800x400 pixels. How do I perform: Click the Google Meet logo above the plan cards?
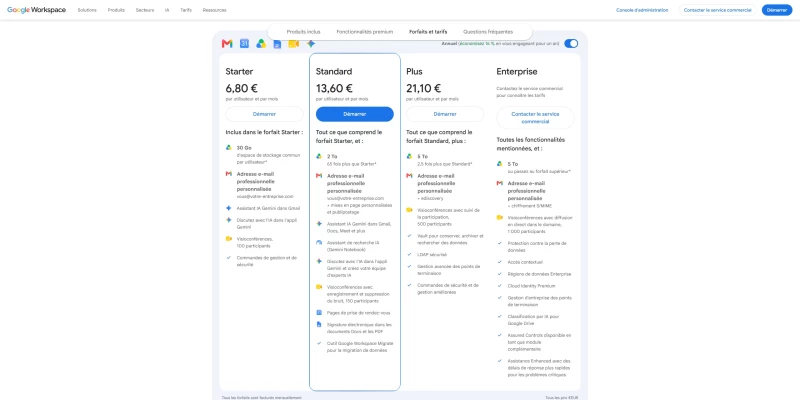tap(293, 44)
